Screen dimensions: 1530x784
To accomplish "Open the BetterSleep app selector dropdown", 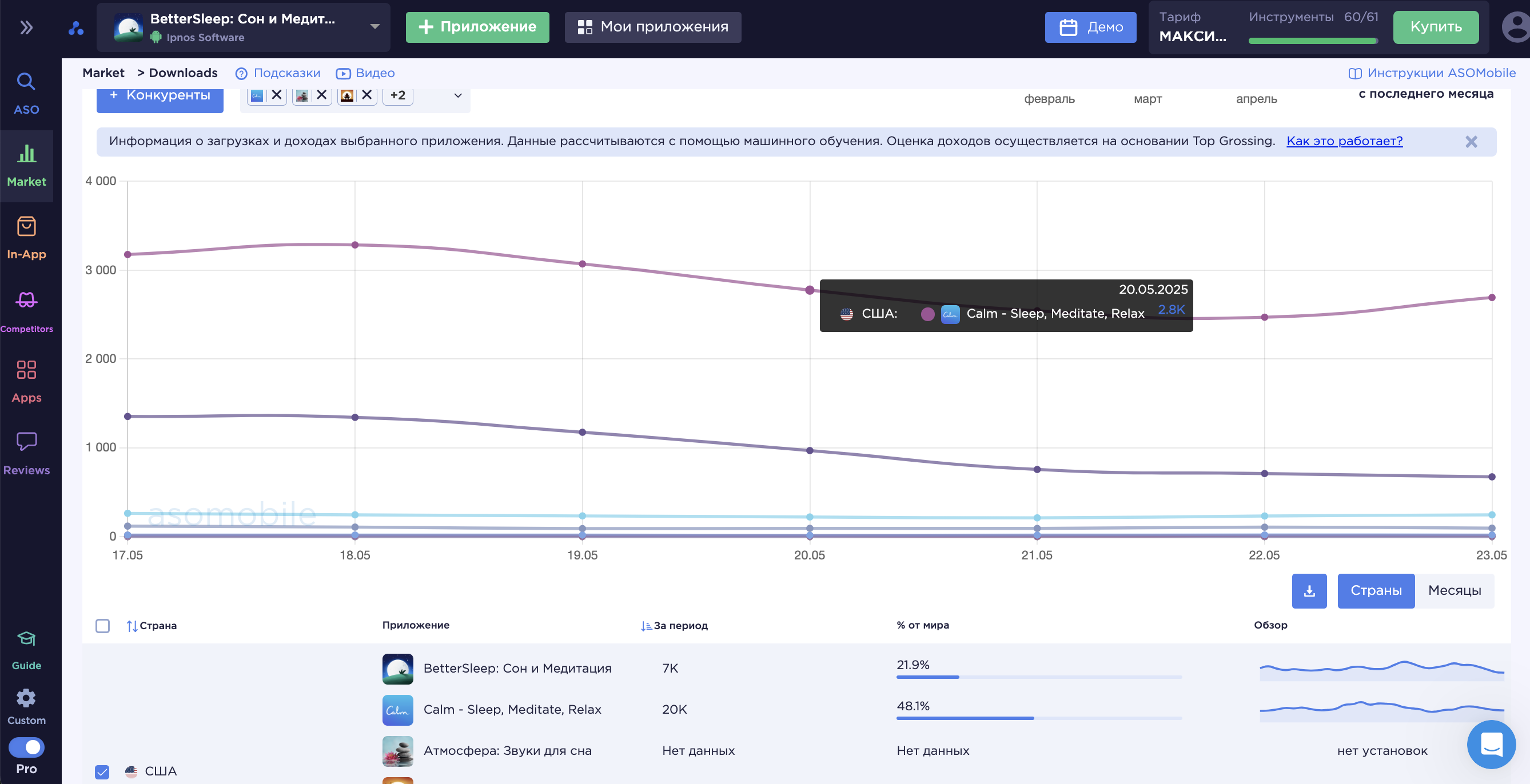I will tap(243, 27).
